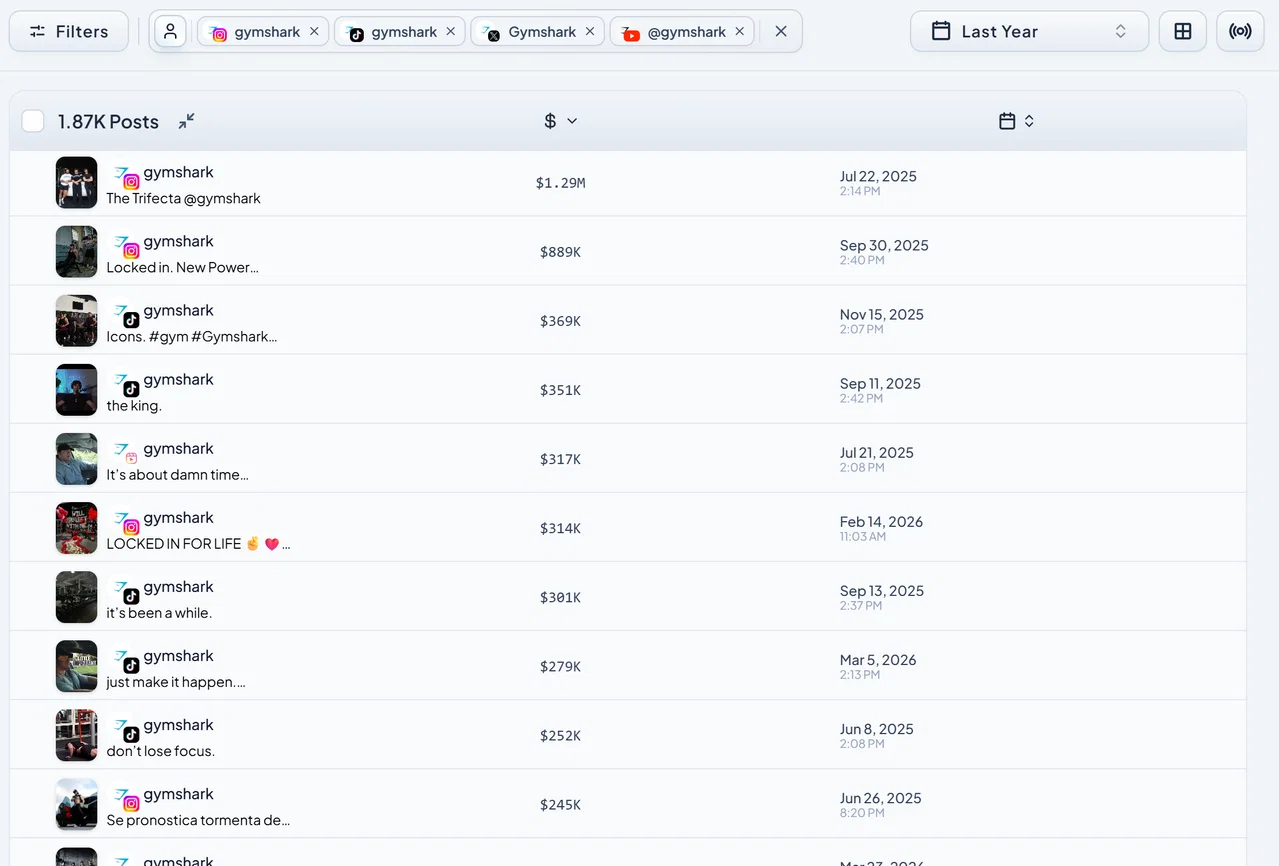Viewport: 1279px width, 866px height.
Task: Open thumbnail of Se pronostica tormenta post
Action: click(76, 804)
